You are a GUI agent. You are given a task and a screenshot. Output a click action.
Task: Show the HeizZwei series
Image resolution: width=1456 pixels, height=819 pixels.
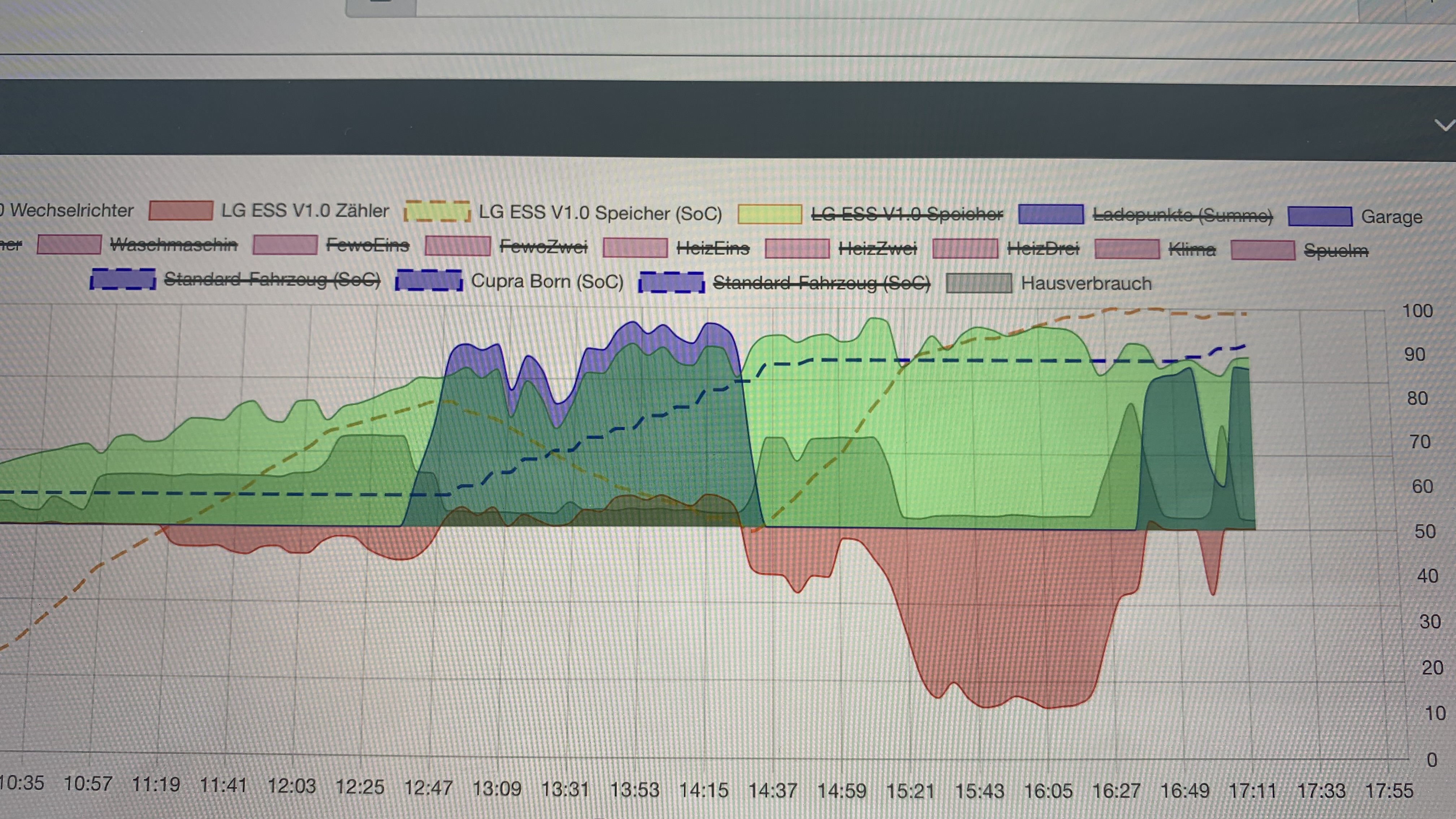[x=877, y=248]
